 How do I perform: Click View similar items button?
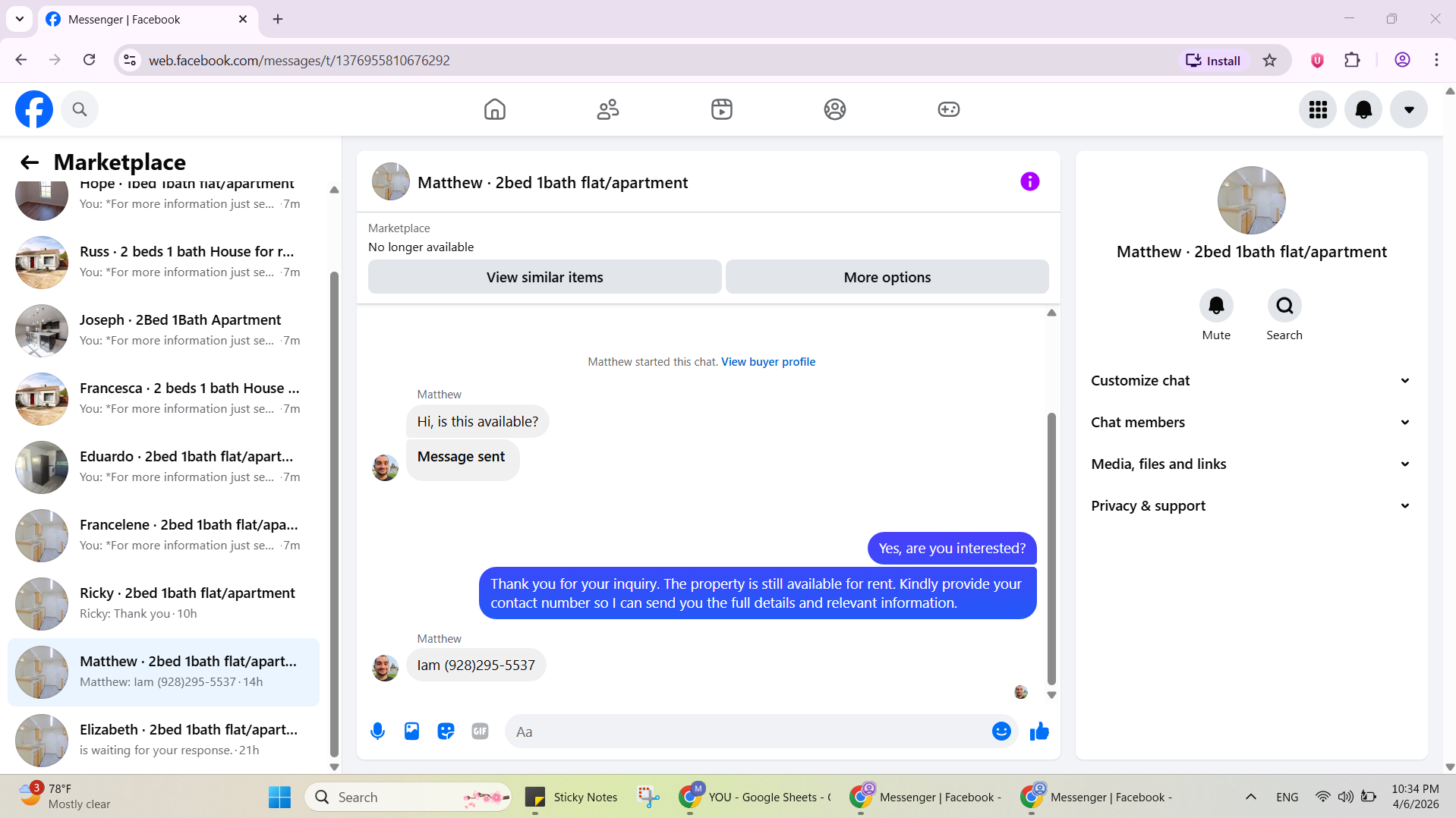click(544, 277)
